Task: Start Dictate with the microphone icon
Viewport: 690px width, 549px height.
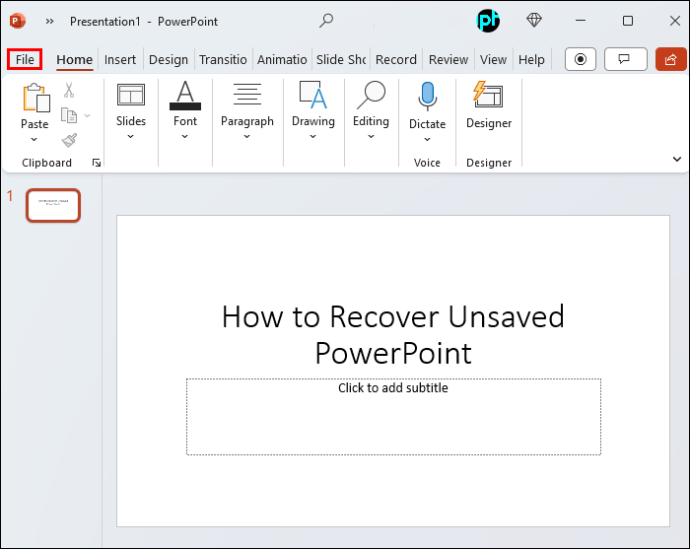Action: (427, 97)
